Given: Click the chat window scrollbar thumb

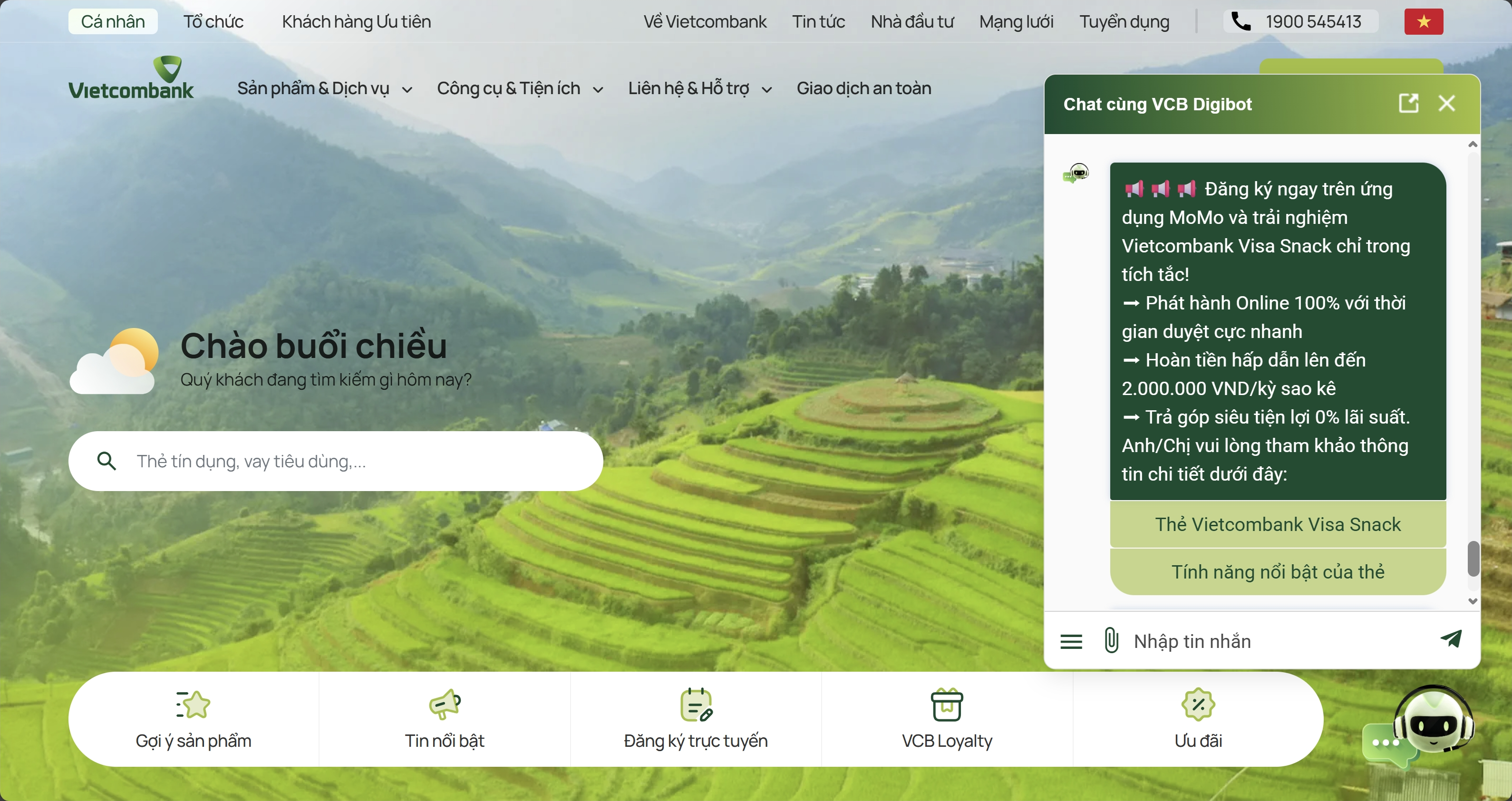Looking at the screenshot, I should click(1473, 559).
